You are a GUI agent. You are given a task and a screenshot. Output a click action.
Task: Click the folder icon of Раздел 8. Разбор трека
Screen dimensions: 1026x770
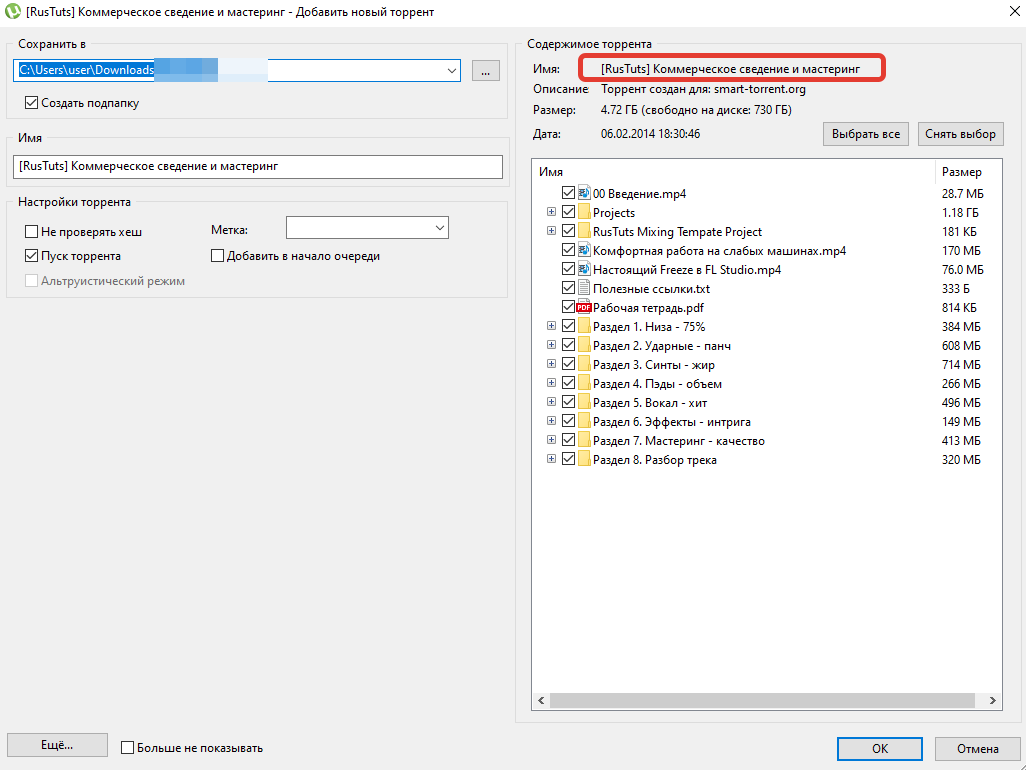pyautogui.click(x=584, y=459)
